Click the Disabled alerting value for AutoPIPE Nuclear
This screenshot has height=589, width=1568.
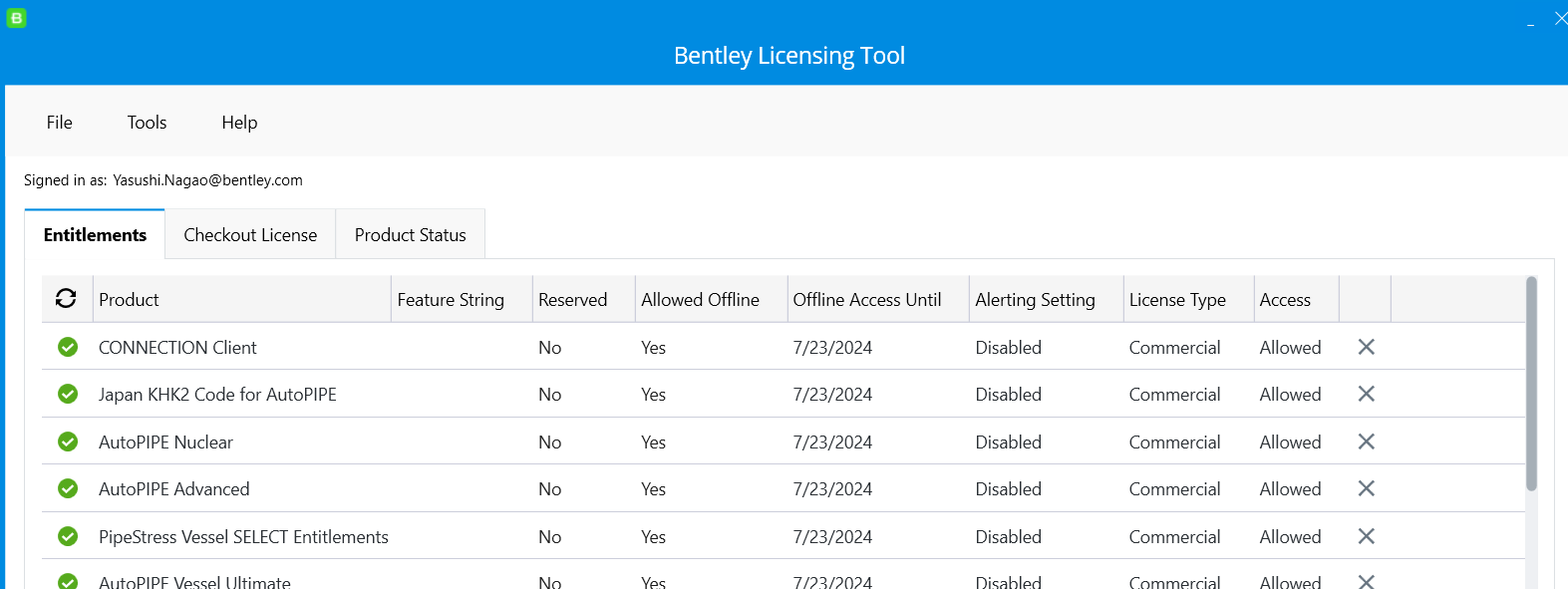click(1008, 442)
